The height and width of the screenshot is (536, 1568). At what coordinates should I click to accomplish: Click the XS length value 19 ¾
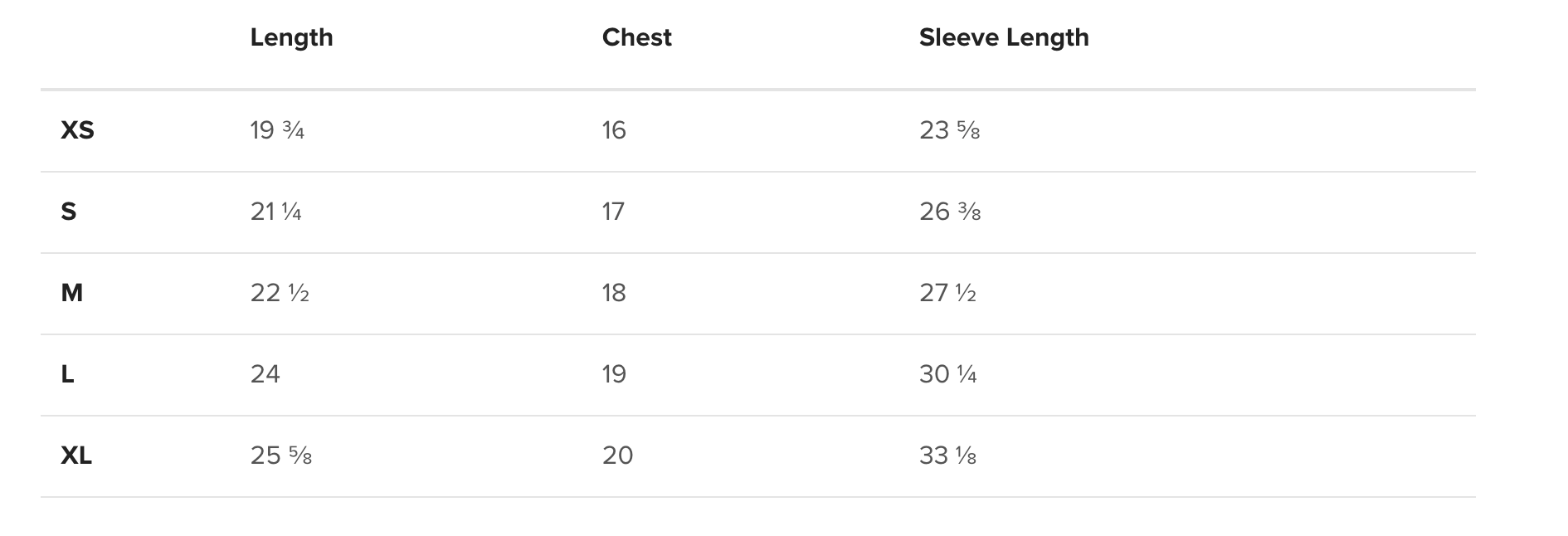(x=277, y=130)
